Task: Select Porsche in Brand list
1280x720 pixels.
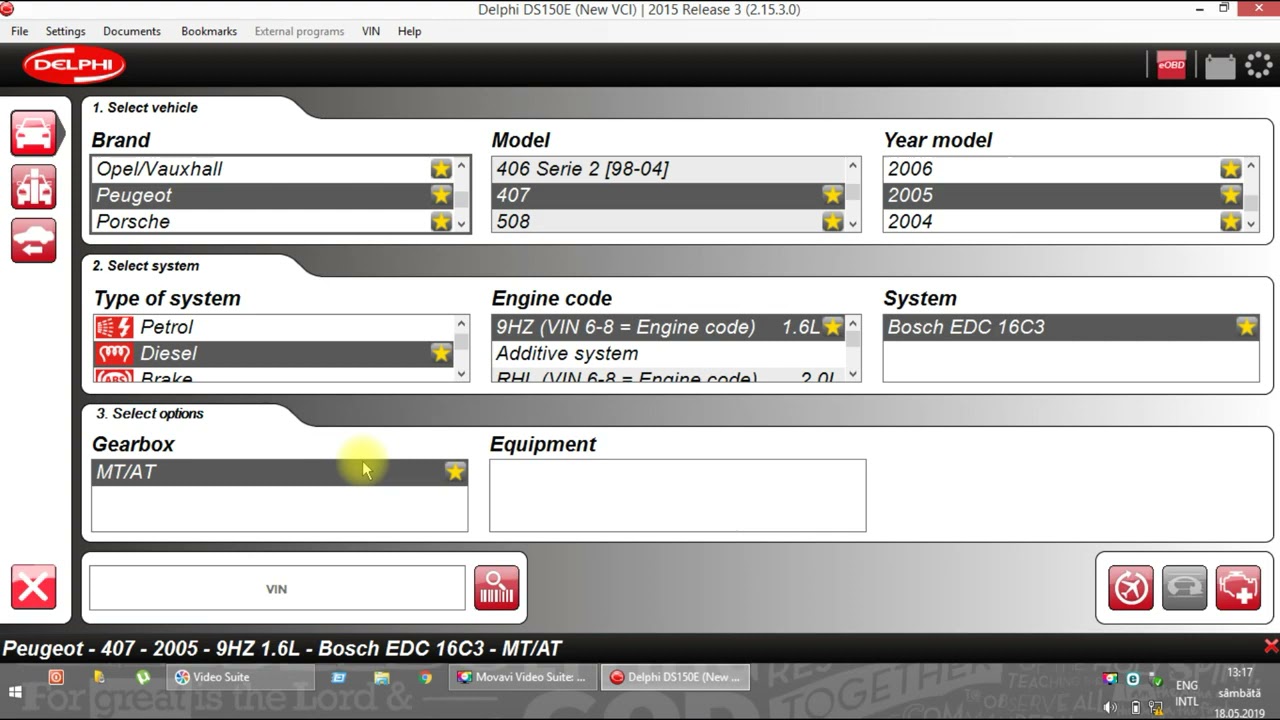Action: click(273, 222)
